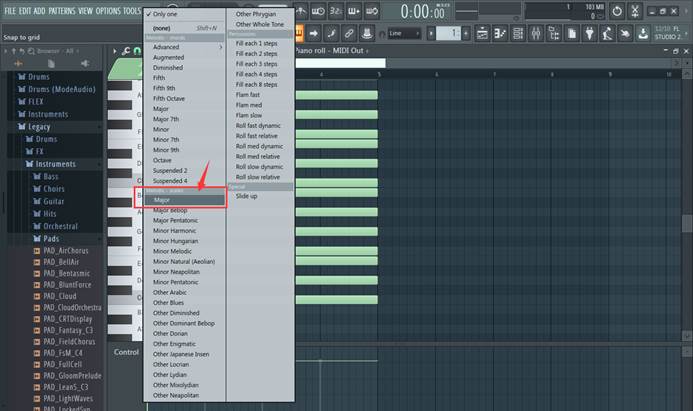
Task: Click the right arrow toolbar icon
Action: pyautogui.click(x=313, y=33)
